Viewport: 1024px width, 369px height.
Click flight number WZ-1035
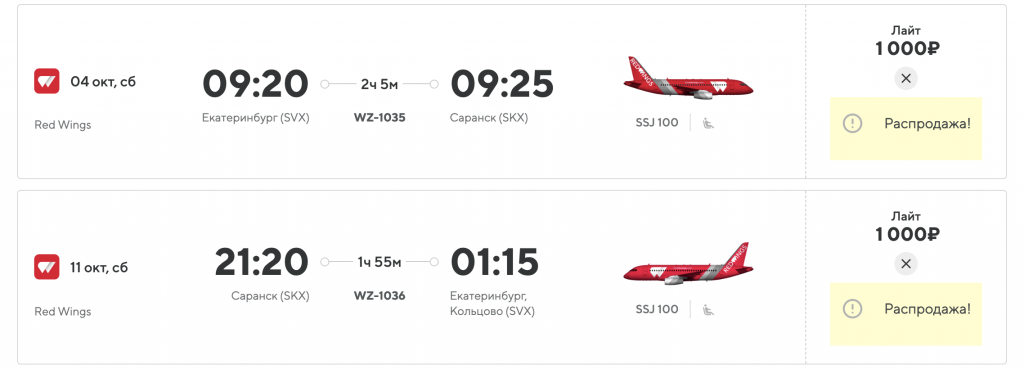[x=379, y=118]
